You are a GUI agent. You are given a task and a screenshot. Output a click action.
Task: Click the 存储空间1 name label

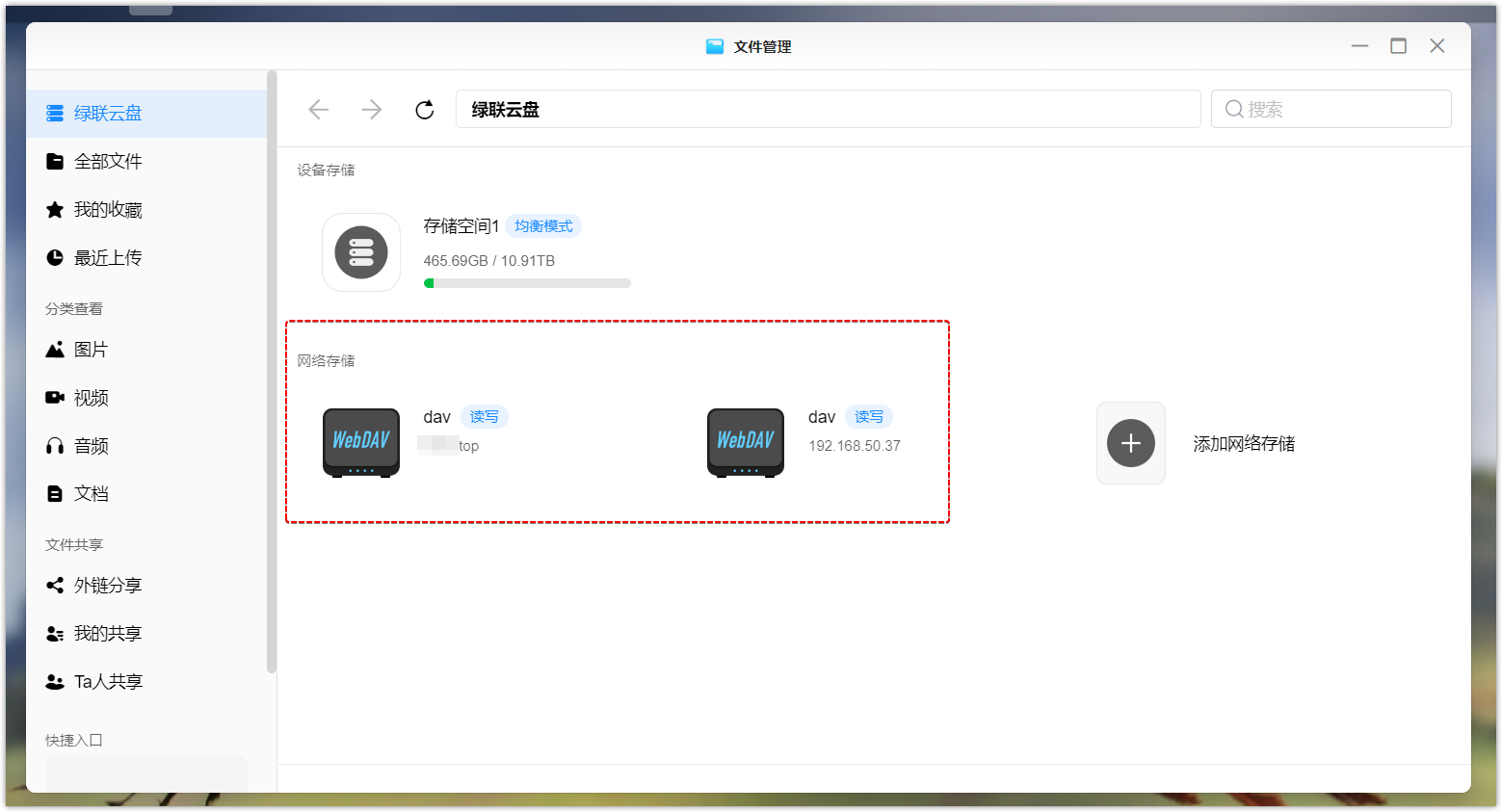461,226
